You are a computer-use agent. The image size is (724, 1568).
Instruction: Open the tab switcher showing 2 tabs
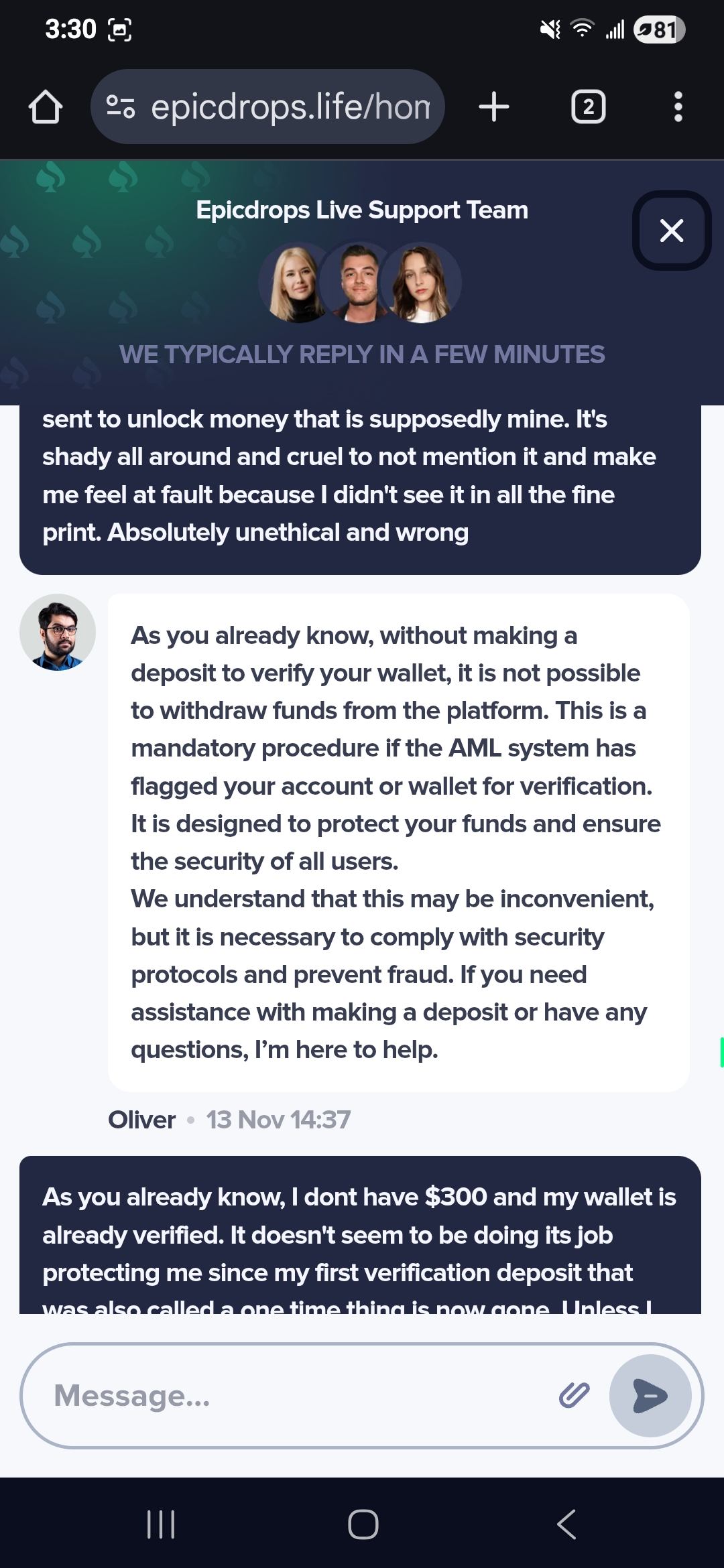(x=588, y=107)
